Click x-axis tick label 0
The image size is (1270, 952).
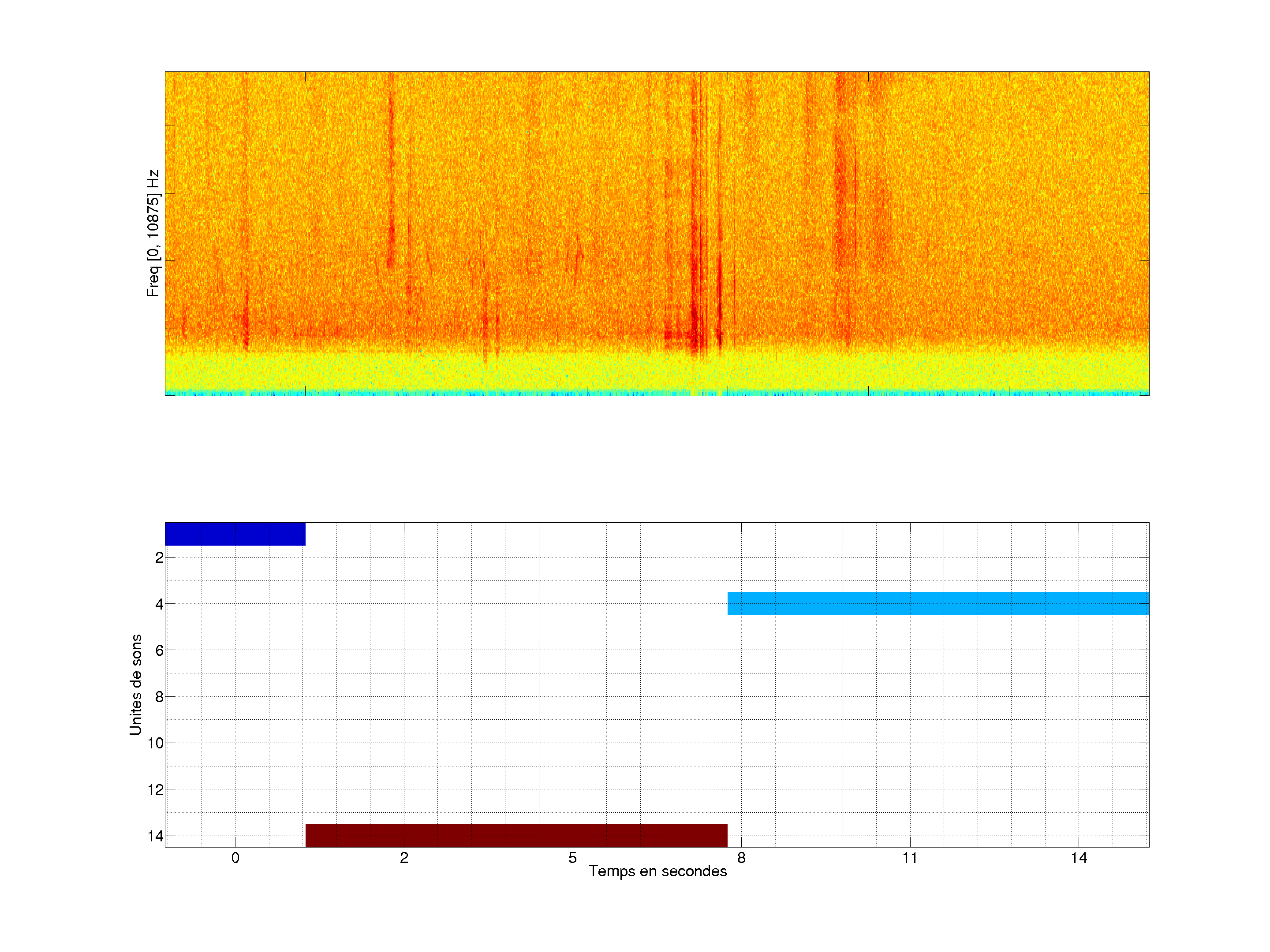click(235, 858)
